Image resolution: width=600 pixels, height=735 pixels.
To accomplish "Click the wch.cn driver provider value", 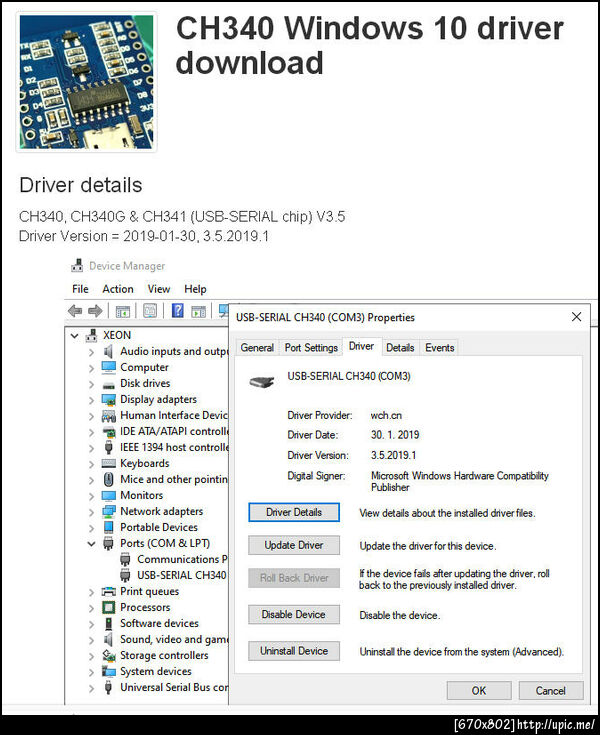I will 386,415.
